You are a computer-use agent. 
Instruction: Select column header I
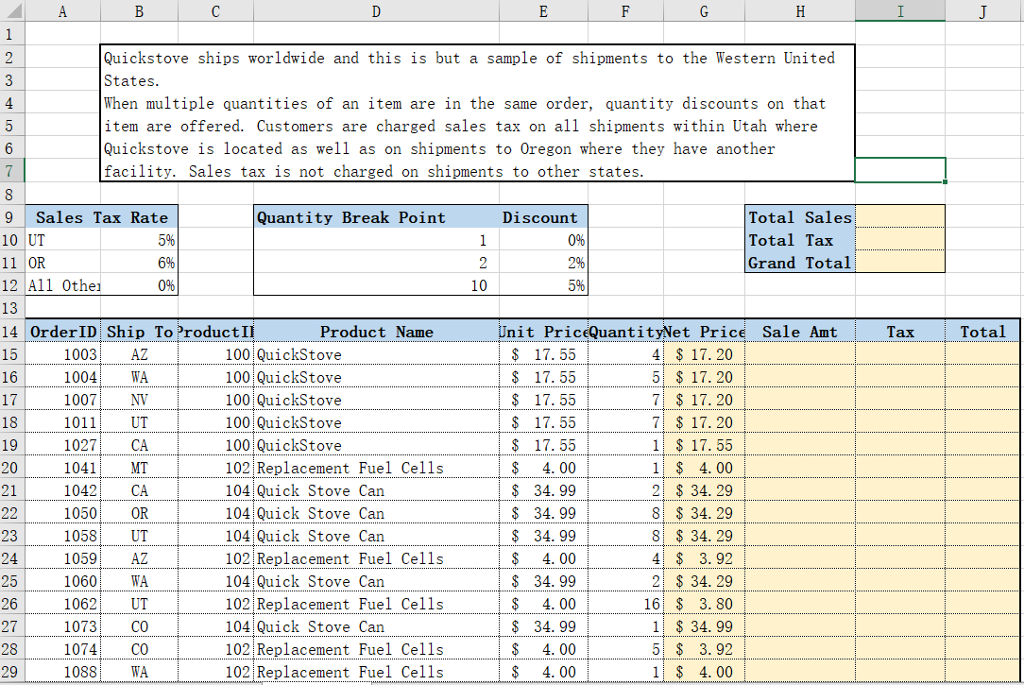point(898,9)
